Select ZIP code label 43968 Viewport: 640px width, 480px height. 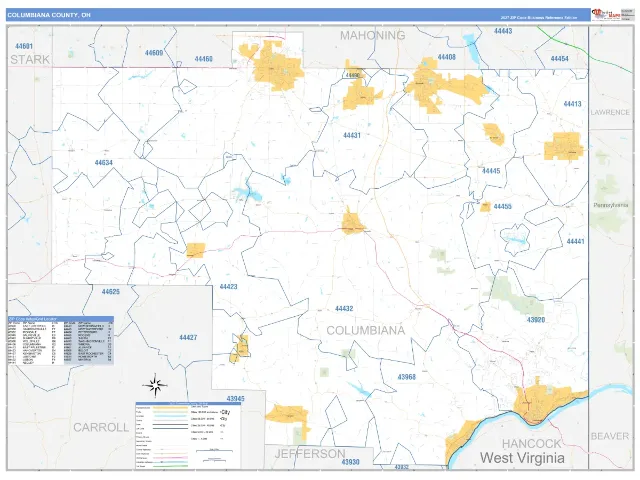[x=407, y=377]
